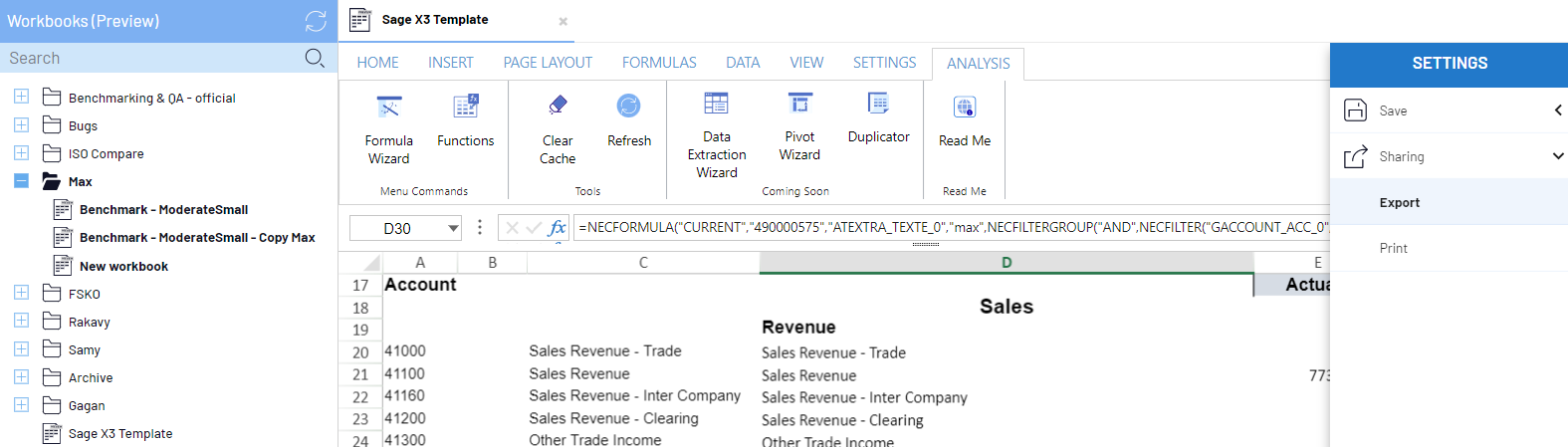Viewport: 1568px width, 447px height.
Task: Click Save in the settings panel
Action: click(x=1393, y=111)
